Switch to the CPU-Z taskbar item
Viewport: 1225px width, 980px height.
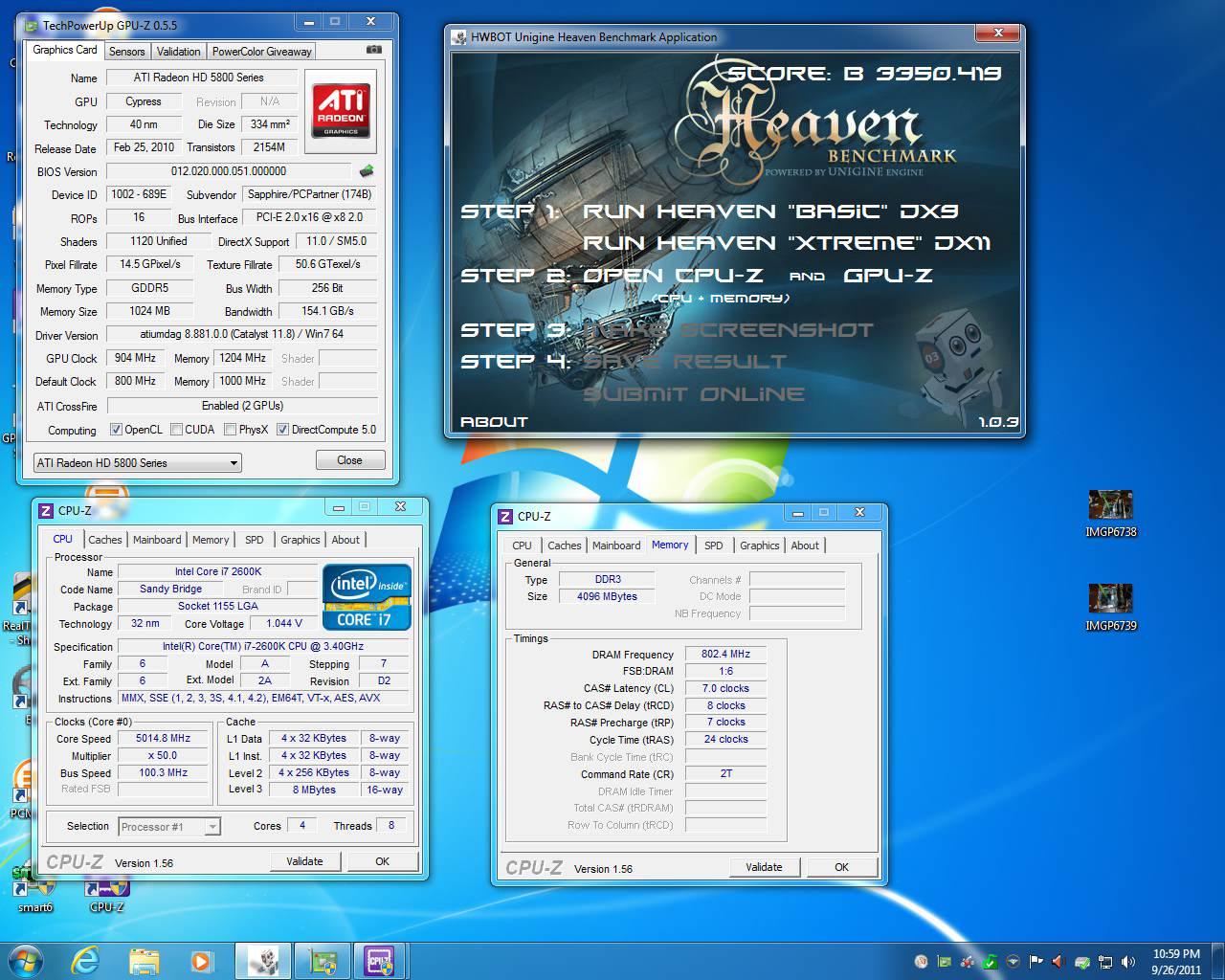coord(380,960)
